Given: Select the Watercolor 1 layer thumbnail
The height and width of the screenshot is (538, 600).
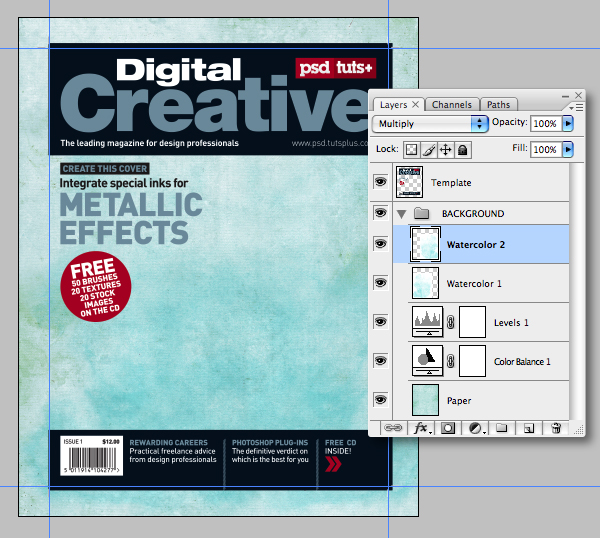Looking at the screenshot, I should click(x=425, y=283).
